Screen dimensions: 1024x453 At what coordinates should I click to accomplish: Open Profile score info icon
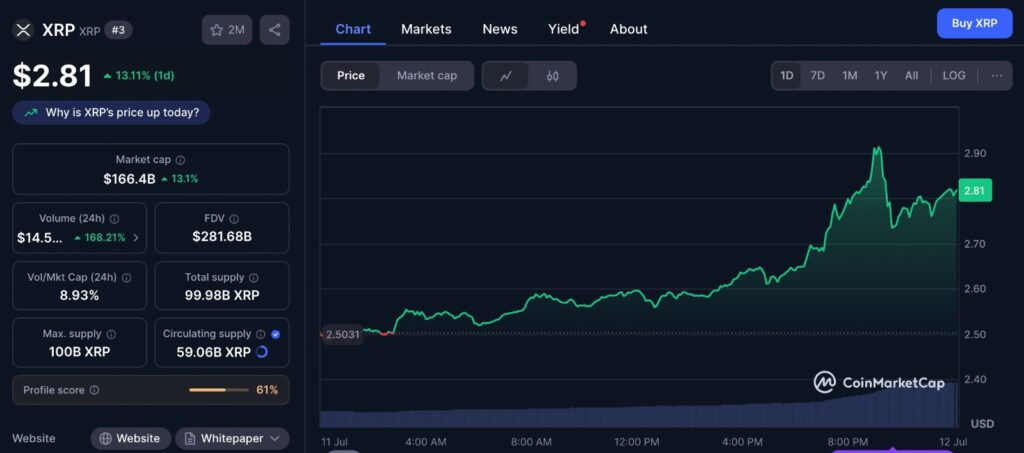tap(95, 390)
